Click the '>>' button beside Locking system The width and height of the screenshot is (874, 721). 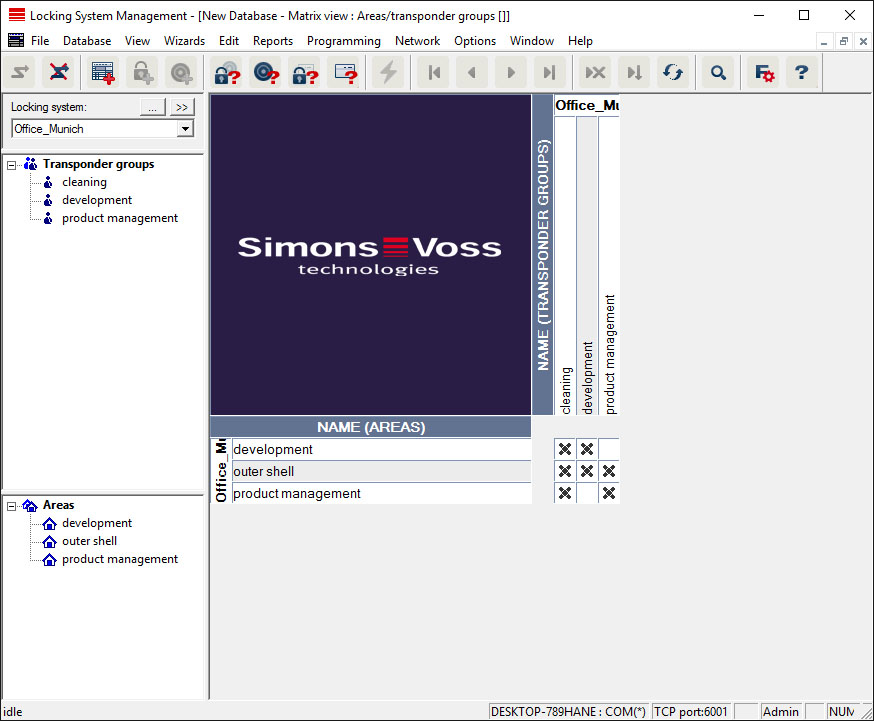(181, 107)
